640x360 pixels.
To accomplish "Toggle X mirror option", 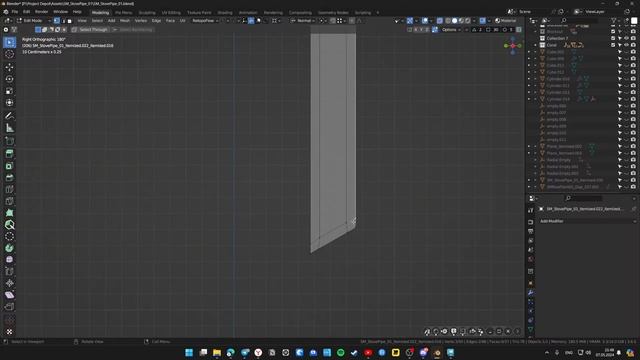I will tap(415, 30).
